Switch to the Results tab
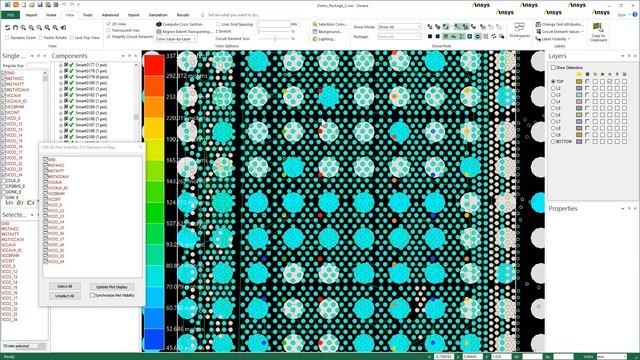Image resolution: width=640 pixels, height=360 pixels. coord(183,15)
